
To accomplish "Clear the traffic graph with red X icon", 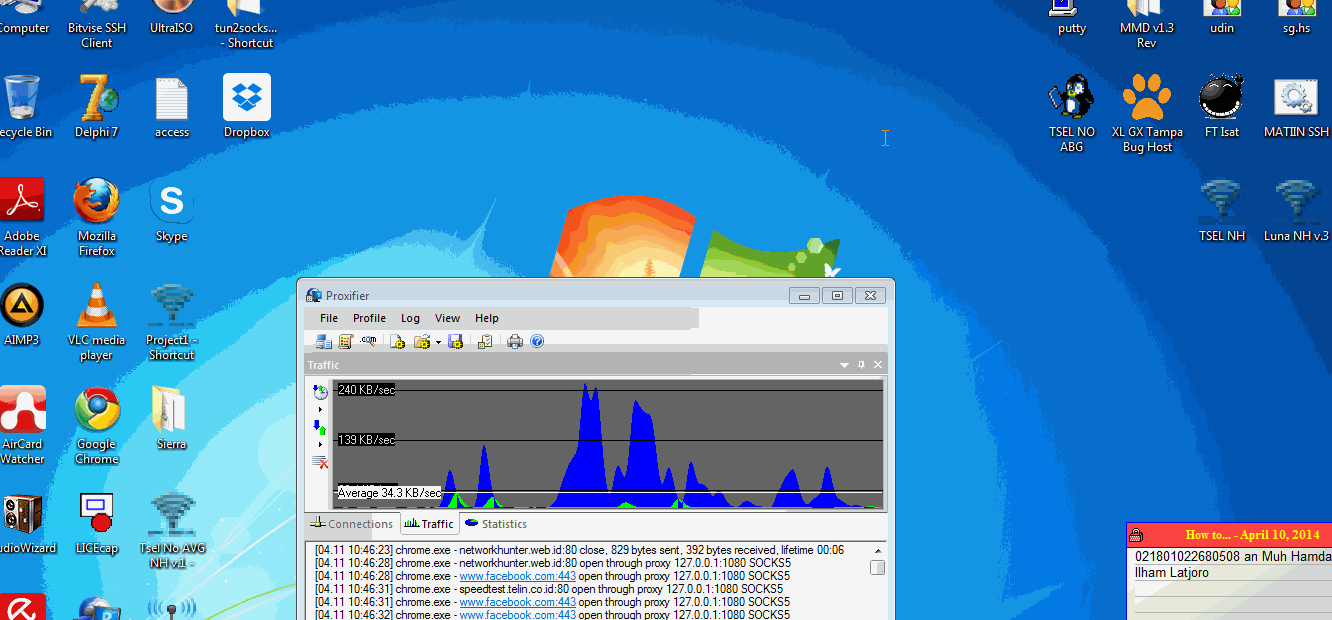I will (320, 461).
